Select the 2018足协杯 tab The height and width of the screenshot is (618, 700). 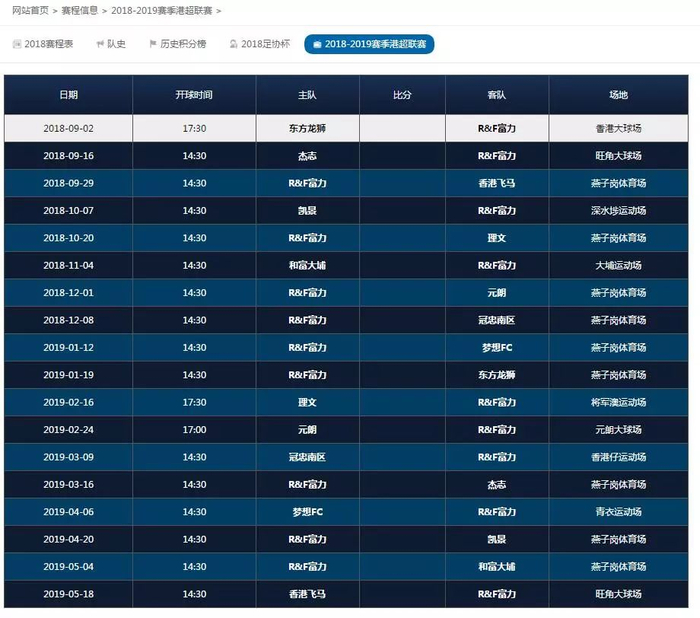point(260,44)
